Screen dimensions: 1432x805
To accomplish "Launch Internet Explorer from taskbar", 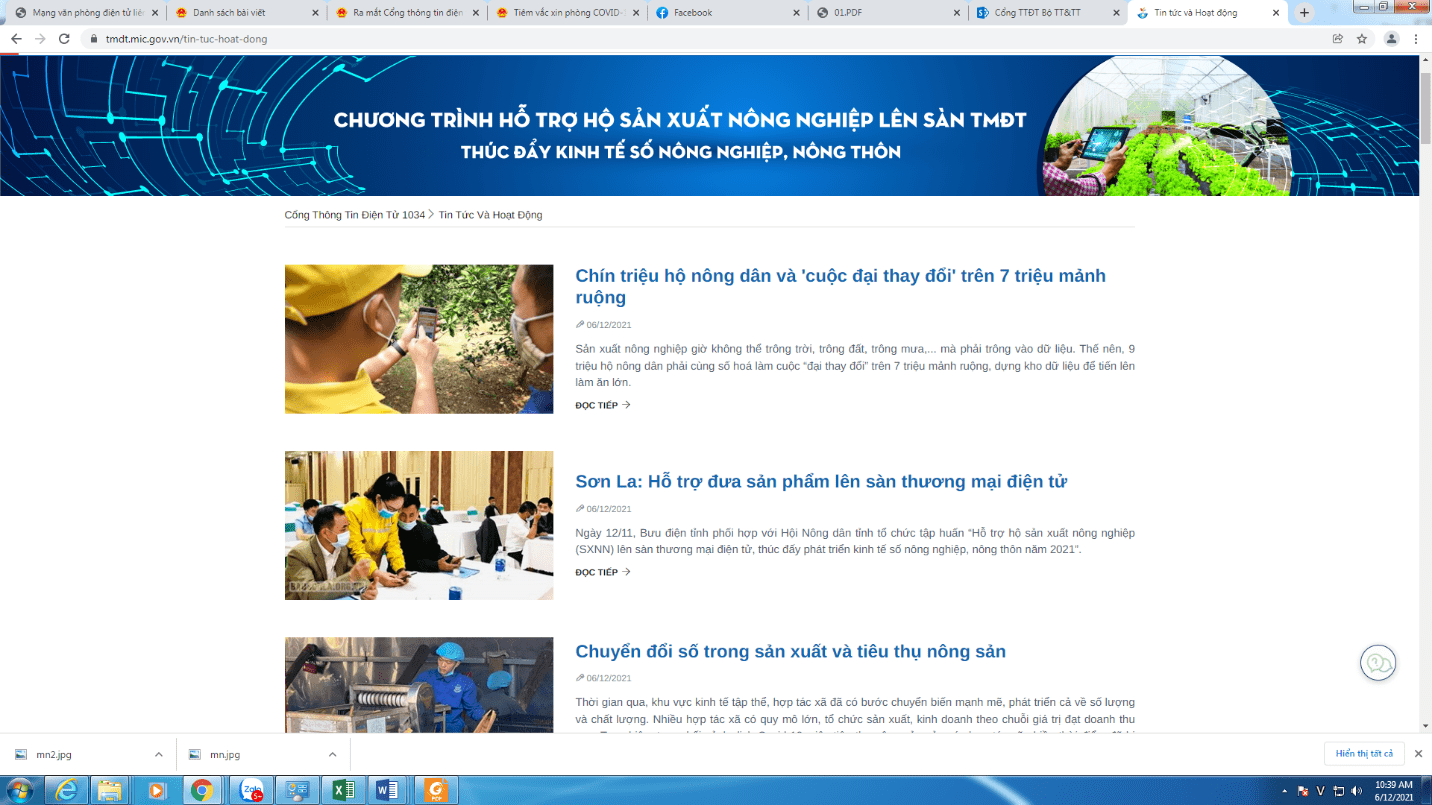I will tap(66, 790).
